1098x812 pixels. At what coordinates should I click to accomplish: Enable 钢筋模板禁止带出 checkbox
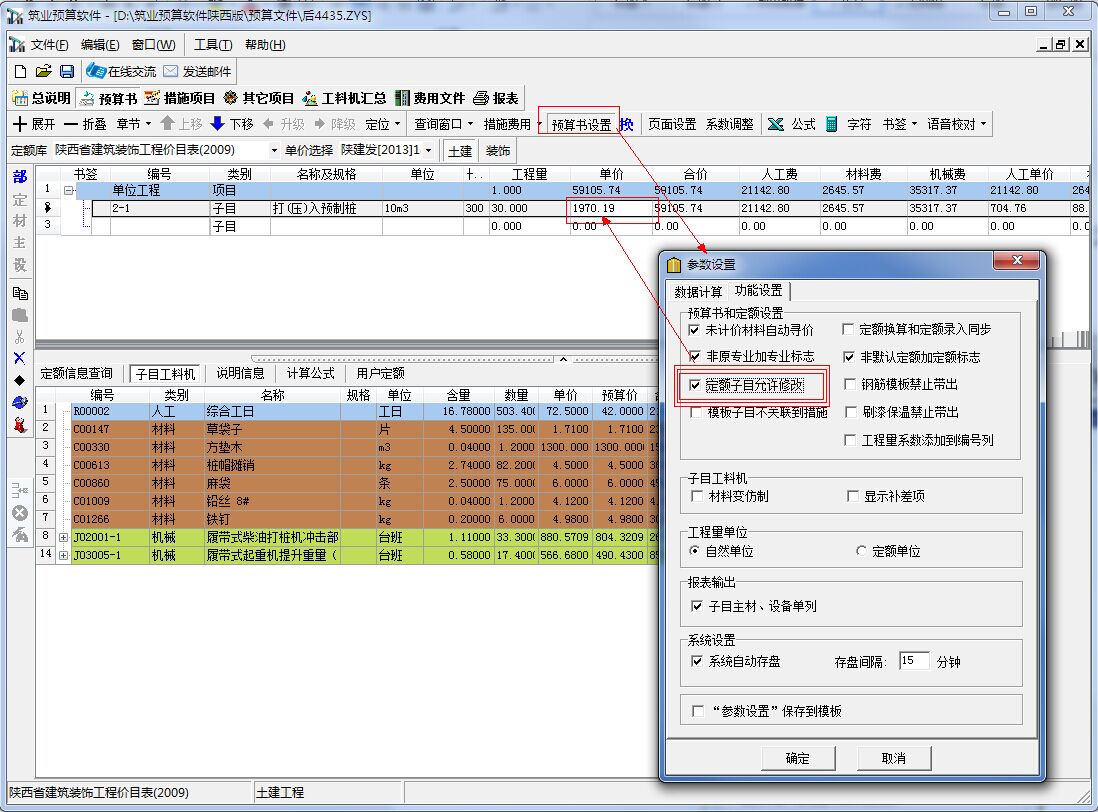point(848,385)
